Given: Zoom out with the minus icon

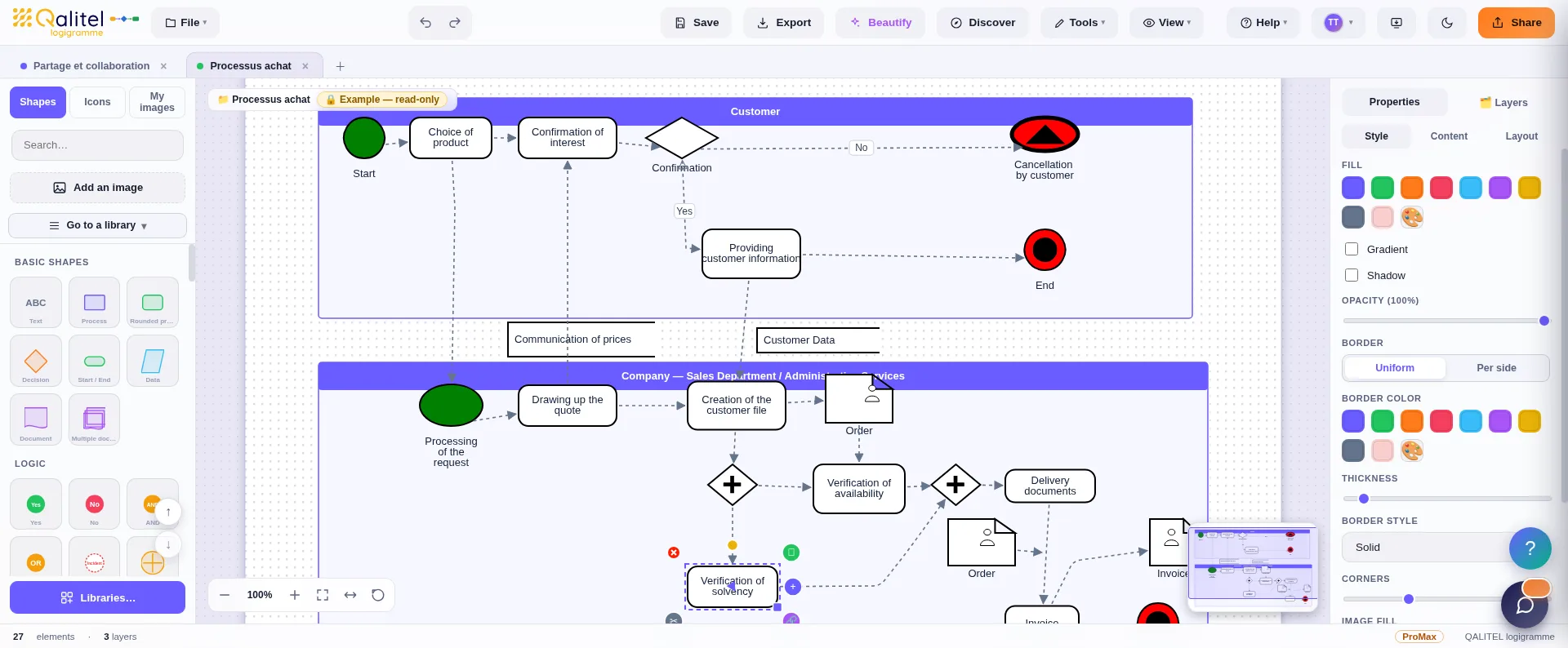Looking at the screenshot, I should point(225,595).
